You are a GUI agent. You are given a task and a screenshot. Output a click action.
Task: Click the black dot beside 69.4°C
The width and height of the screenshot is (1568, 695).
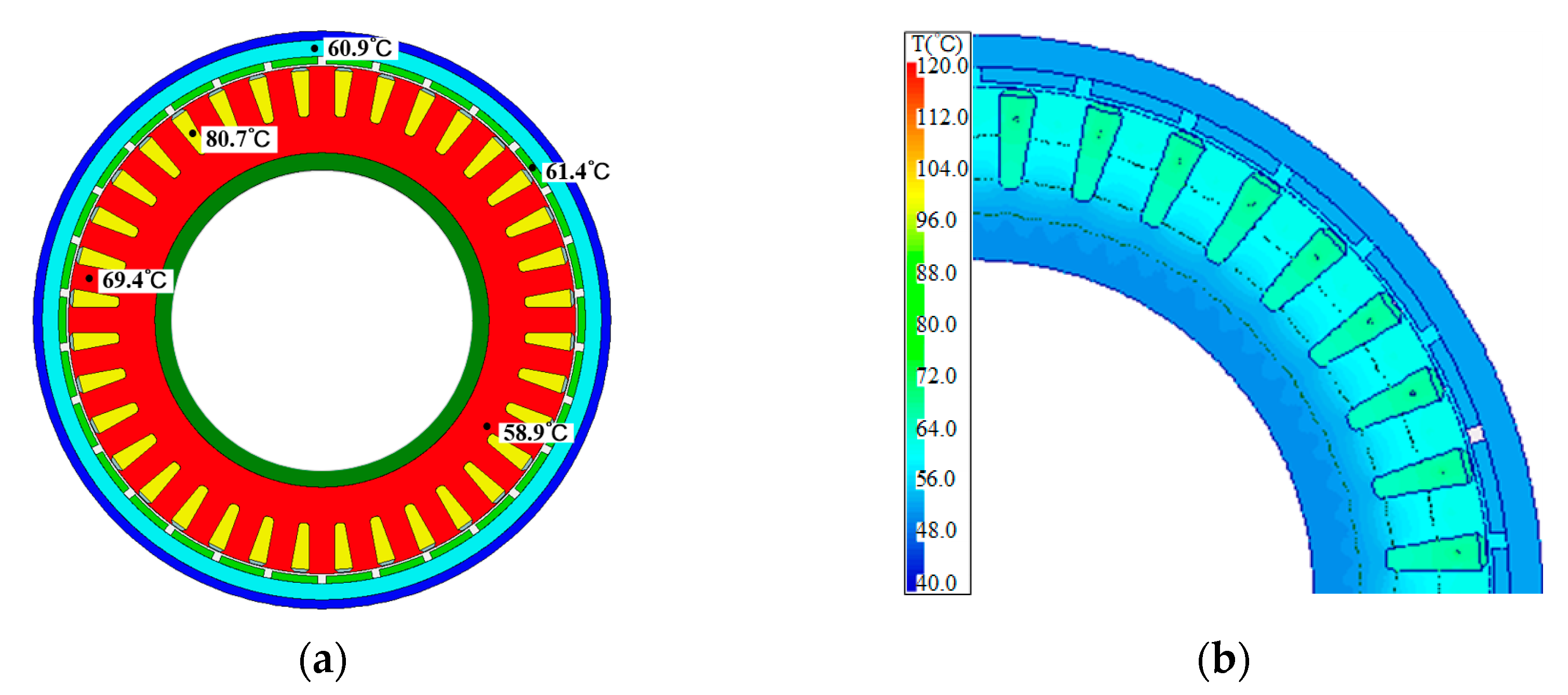pos(89,279)
